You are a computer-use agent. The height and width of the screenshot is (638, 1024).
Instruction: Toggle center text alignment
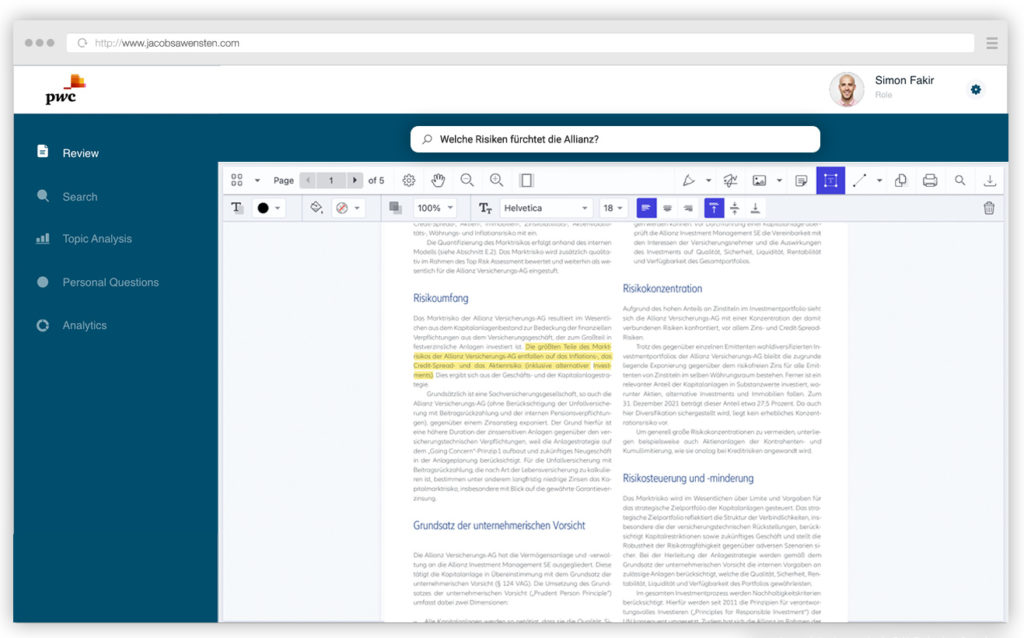click(667, 208)
